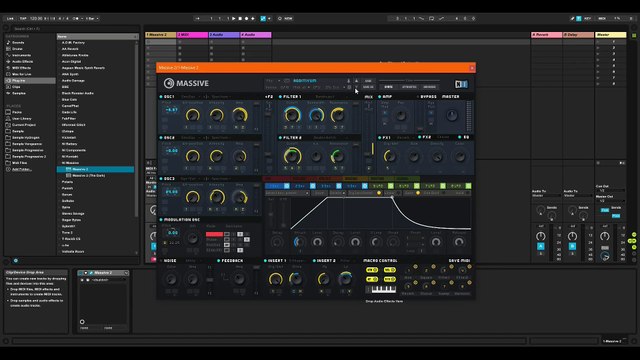Click the Master volume knob in Massive
640x360 pixels.
click(x=452, y=116)
